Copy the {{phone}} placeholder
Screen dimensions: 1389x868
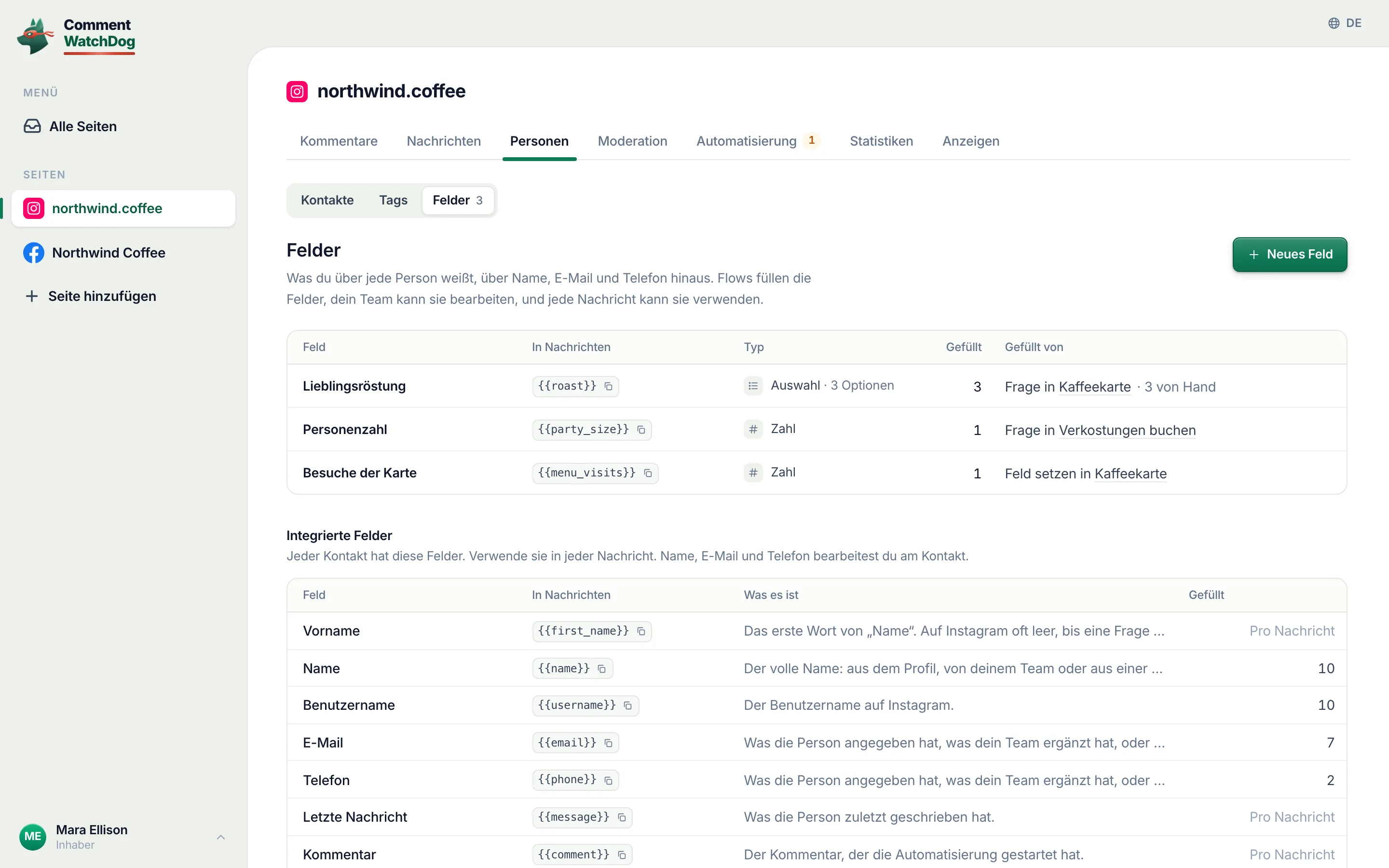pyautogui.click(x=608, y=780)
